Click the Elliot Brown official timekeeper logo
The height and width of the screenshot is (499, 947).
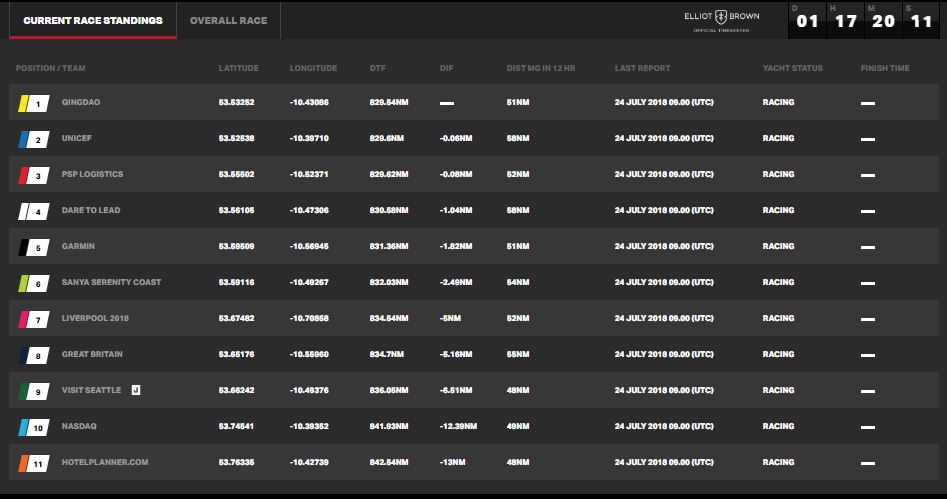coord(722,21)
